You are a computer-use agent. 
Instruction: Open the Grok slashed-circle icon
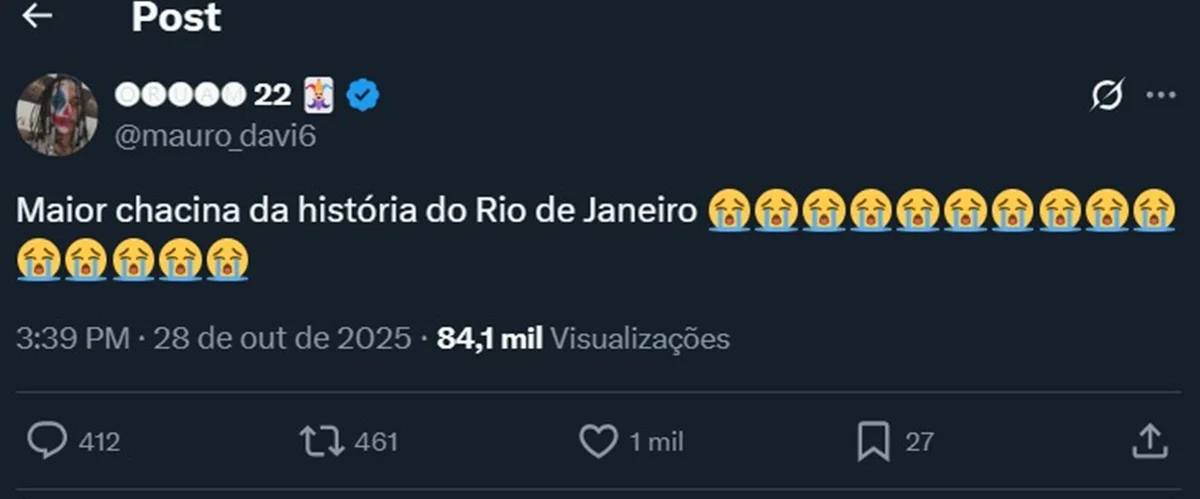pyautogui.click(x=1107, y=95)
